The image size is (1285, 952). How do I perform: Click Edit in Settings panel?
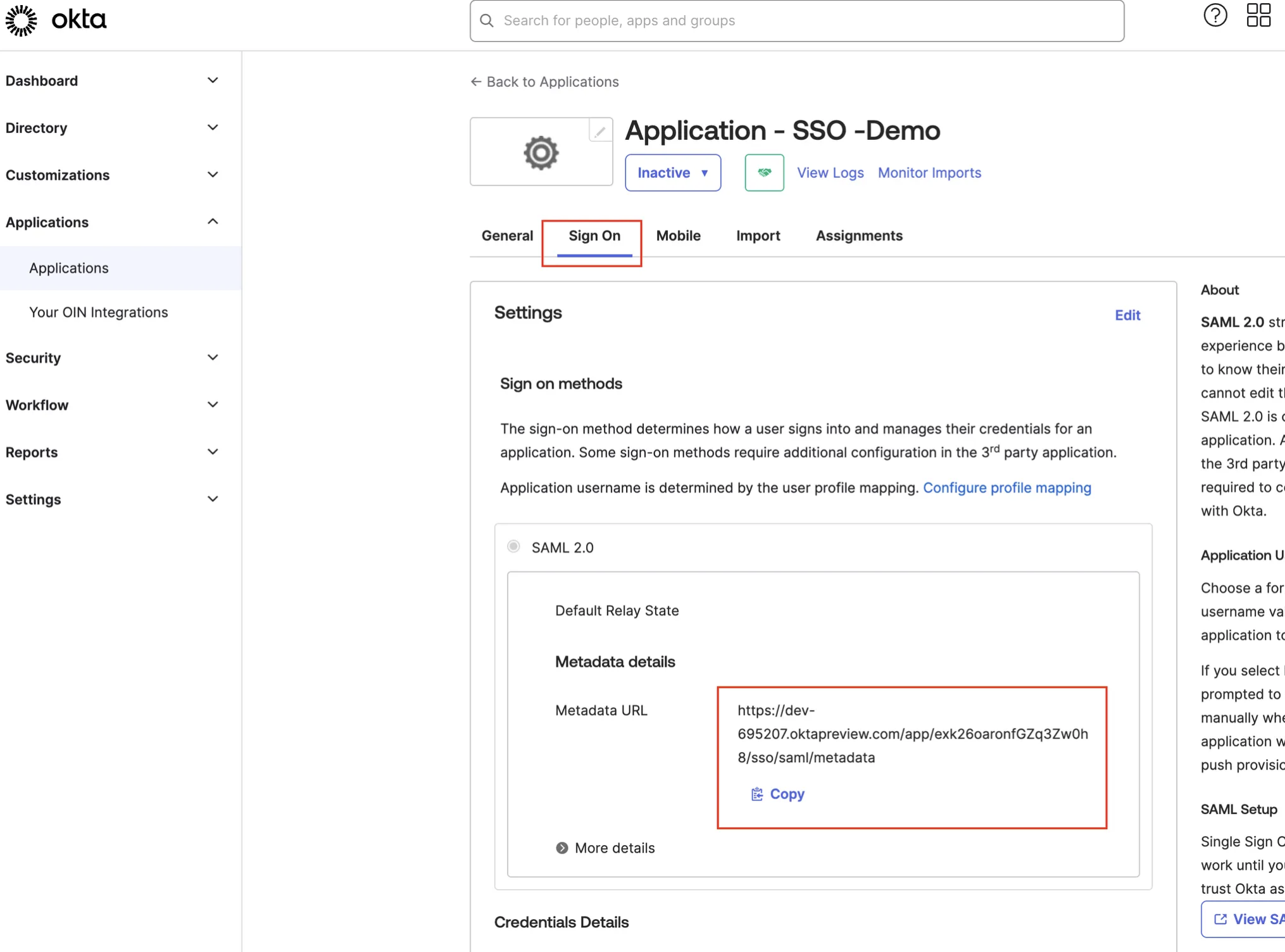1127,315
